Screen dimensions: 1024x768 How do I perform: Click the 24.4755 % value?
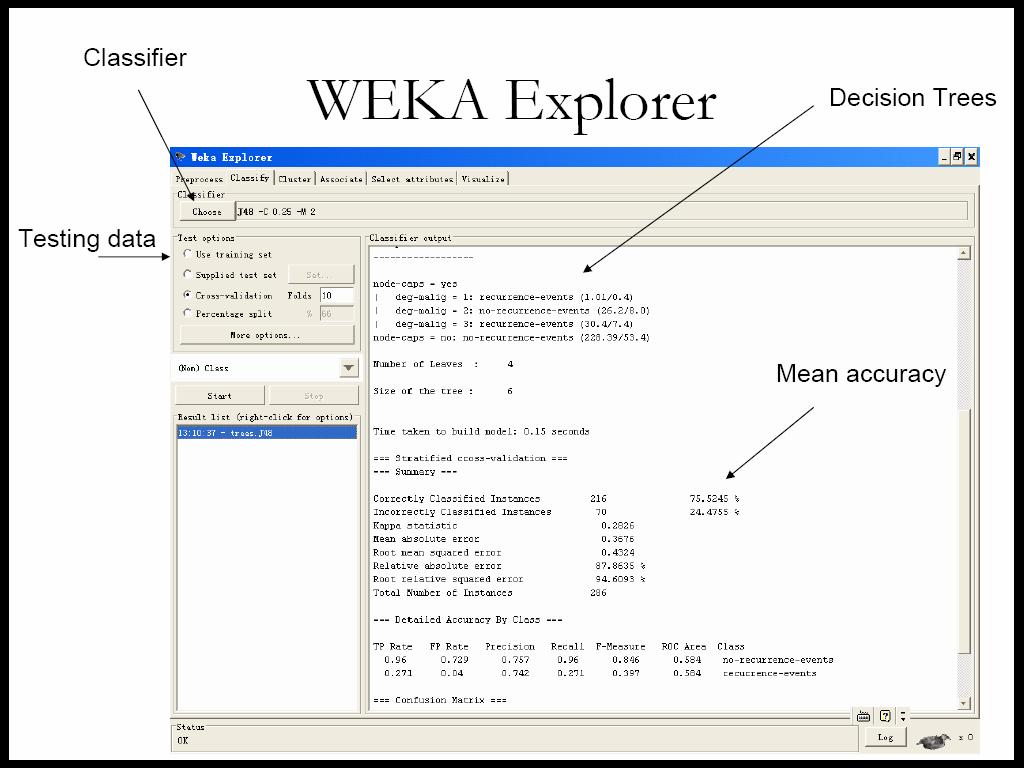714,512
